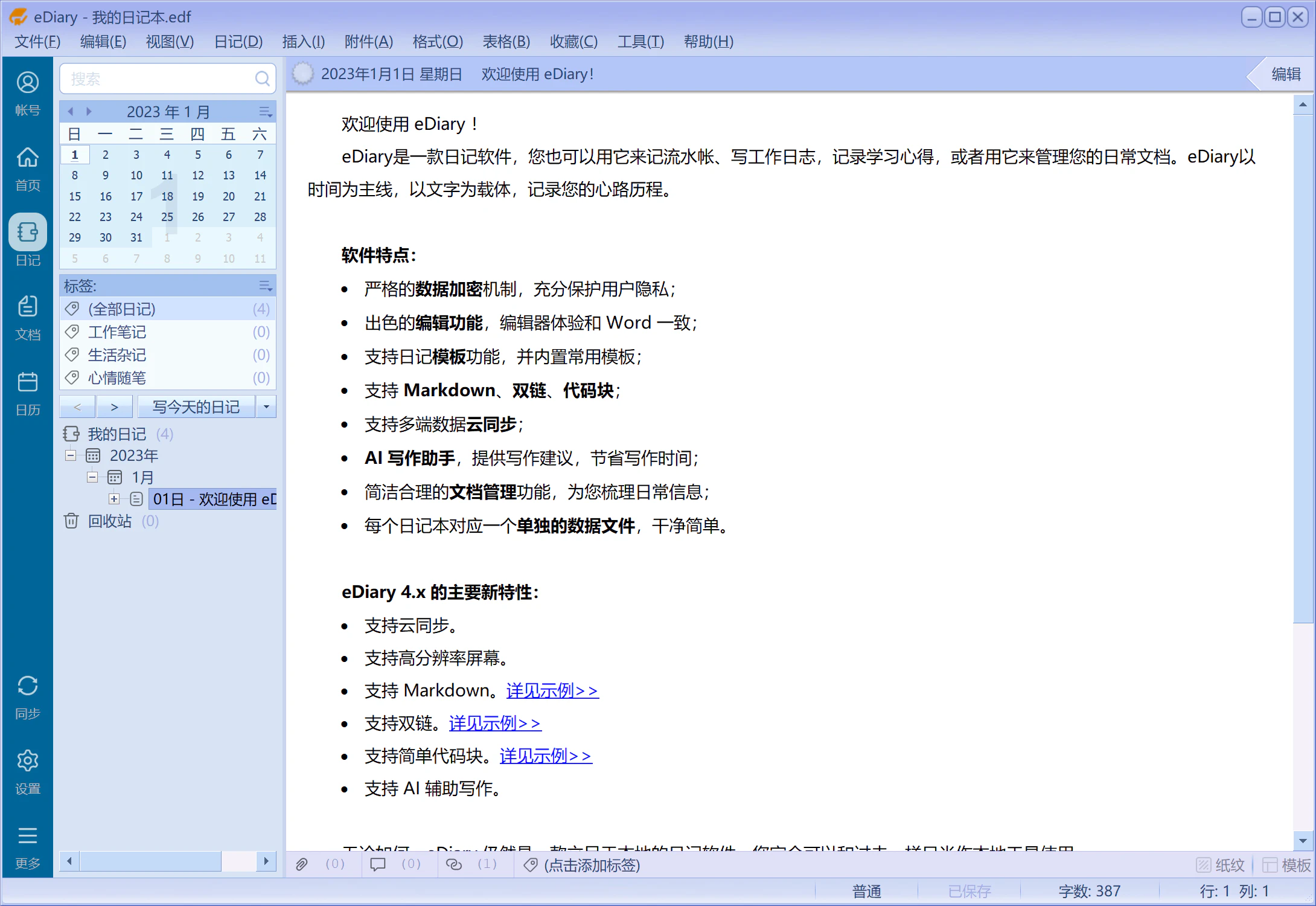Viewport: 1316px width, 906px height.
Task: Open the 格式(O) menu
Action: coord(438,41)
